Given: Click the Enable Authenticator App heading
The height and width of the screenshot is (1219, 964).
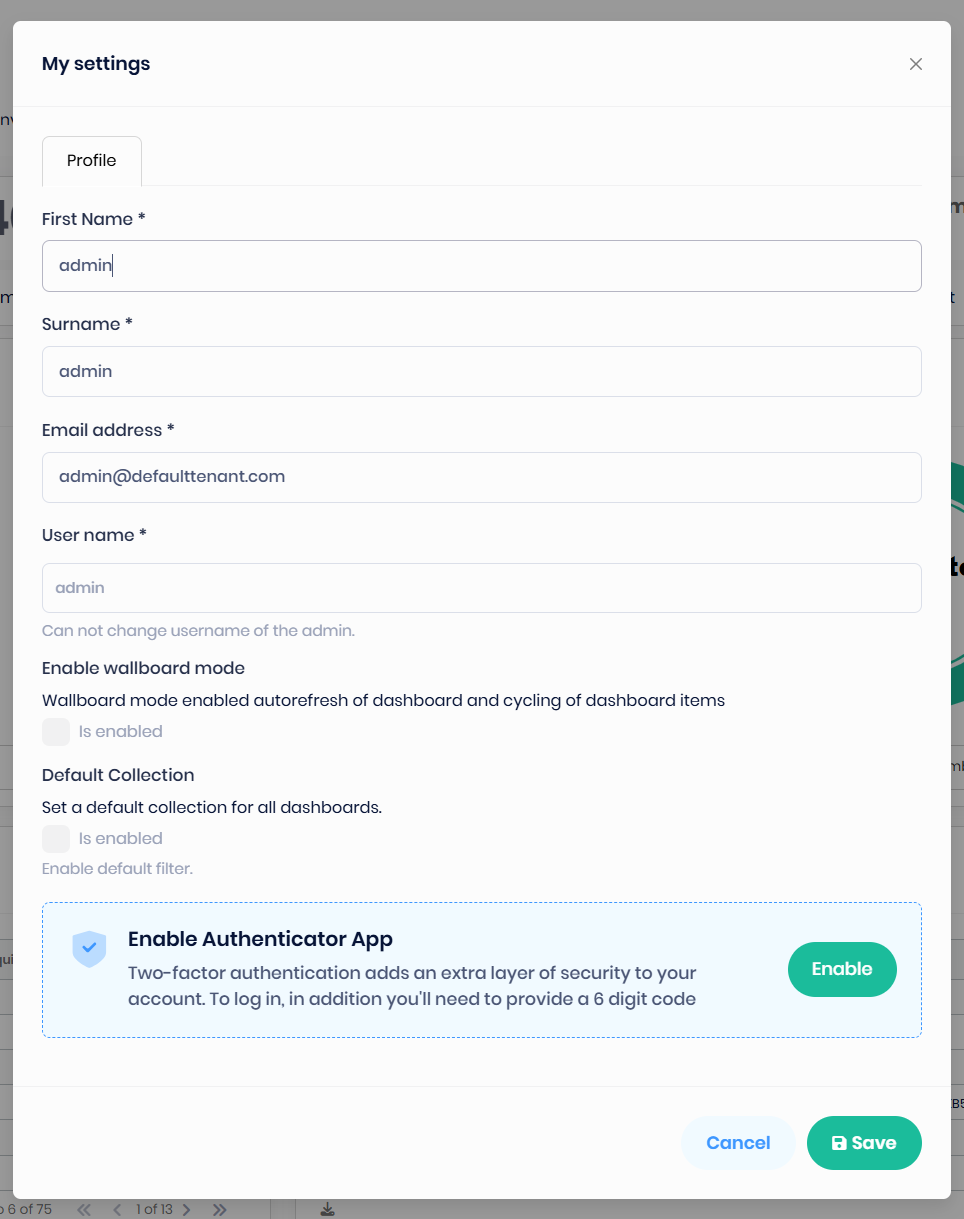Looking at the screenshot, I should click(260, 939).
